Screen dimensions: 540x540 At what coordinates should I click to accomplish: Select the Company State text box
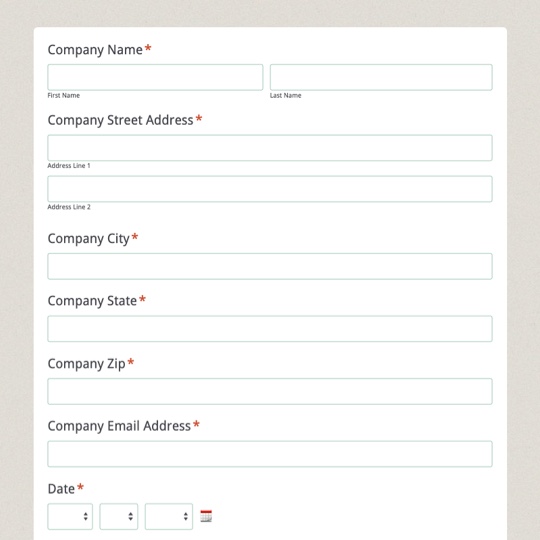pyautogui.click(x=270, y=329)
